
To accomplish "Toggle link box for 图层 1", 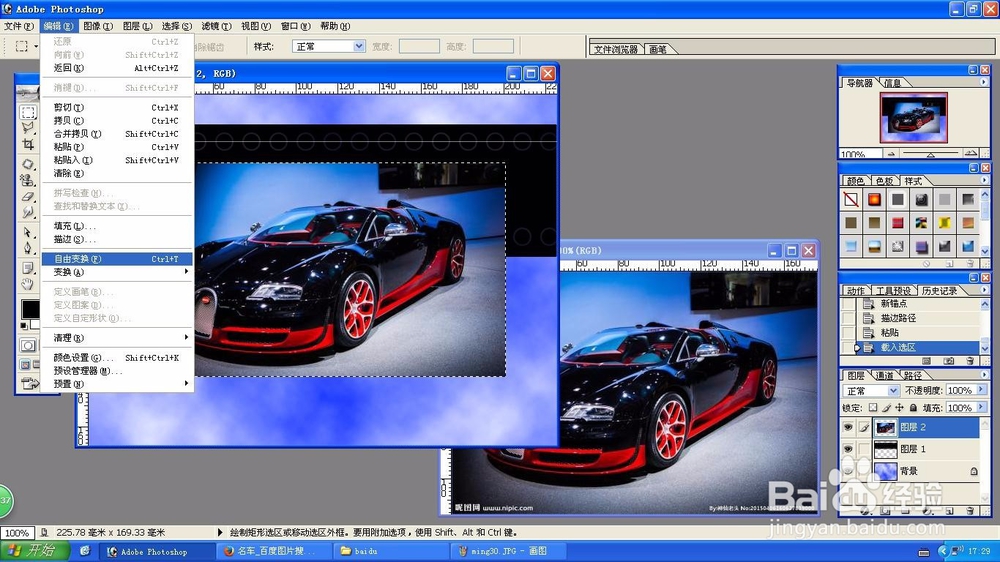I will (x=864, y=449).
